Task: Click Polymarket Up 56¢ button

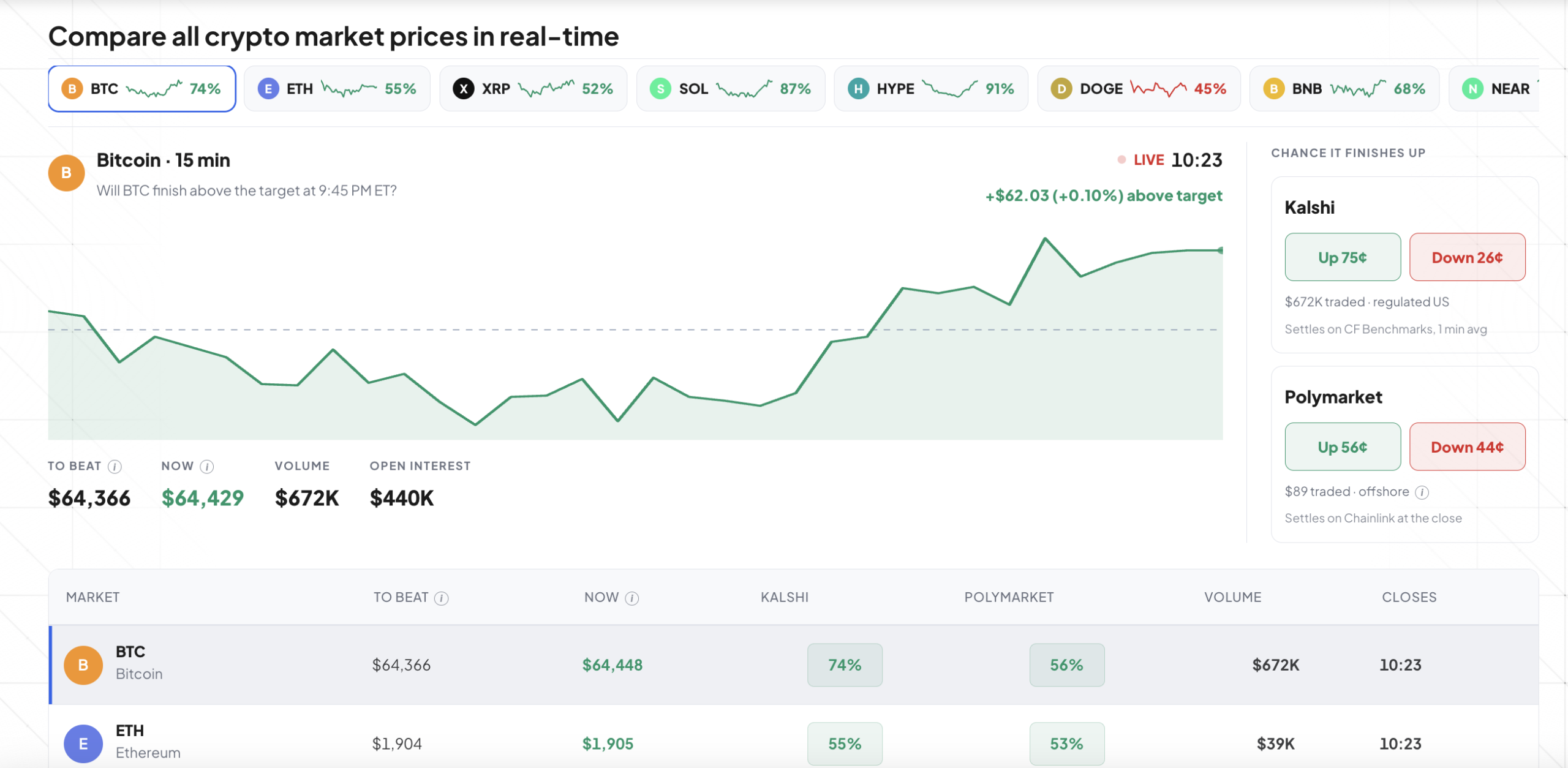Action: (x=1343, y=447)
